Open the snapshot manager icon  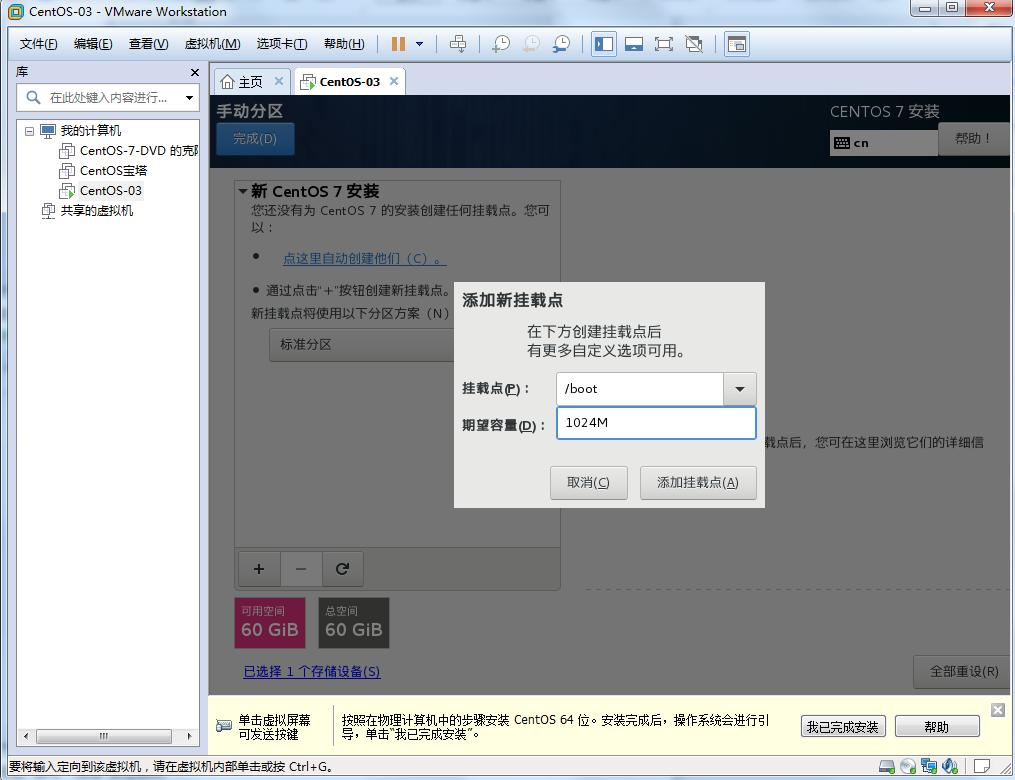tap(561, 44)
